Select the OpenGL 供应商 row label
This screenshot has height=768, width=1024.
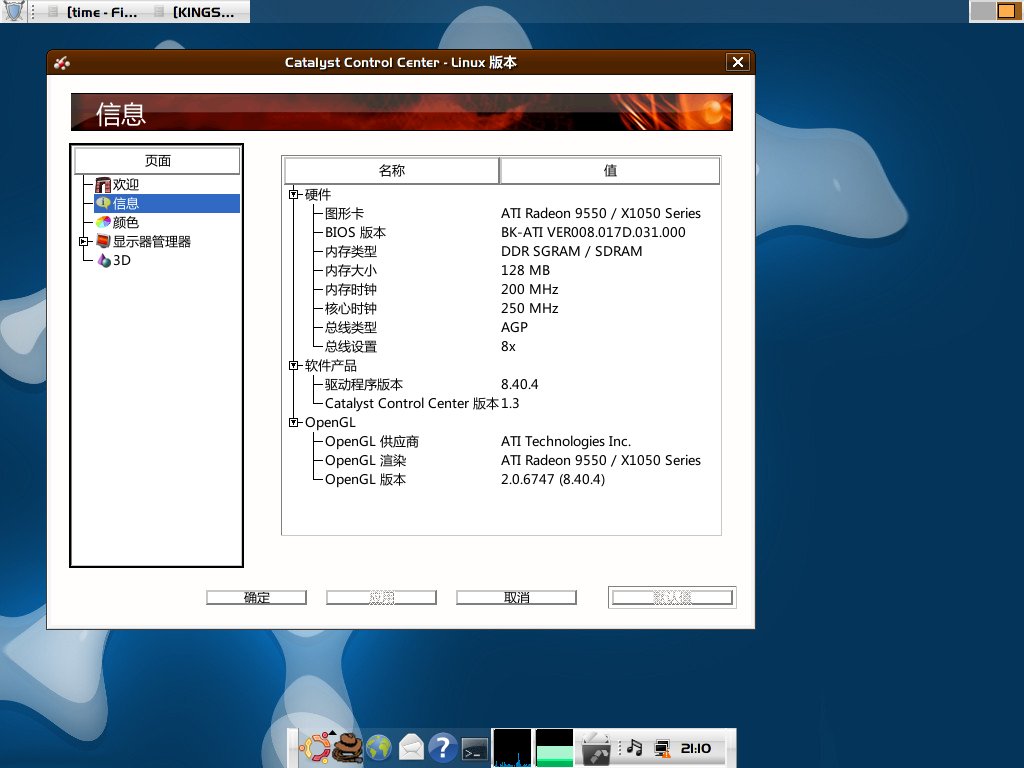(x=372, y=441)
